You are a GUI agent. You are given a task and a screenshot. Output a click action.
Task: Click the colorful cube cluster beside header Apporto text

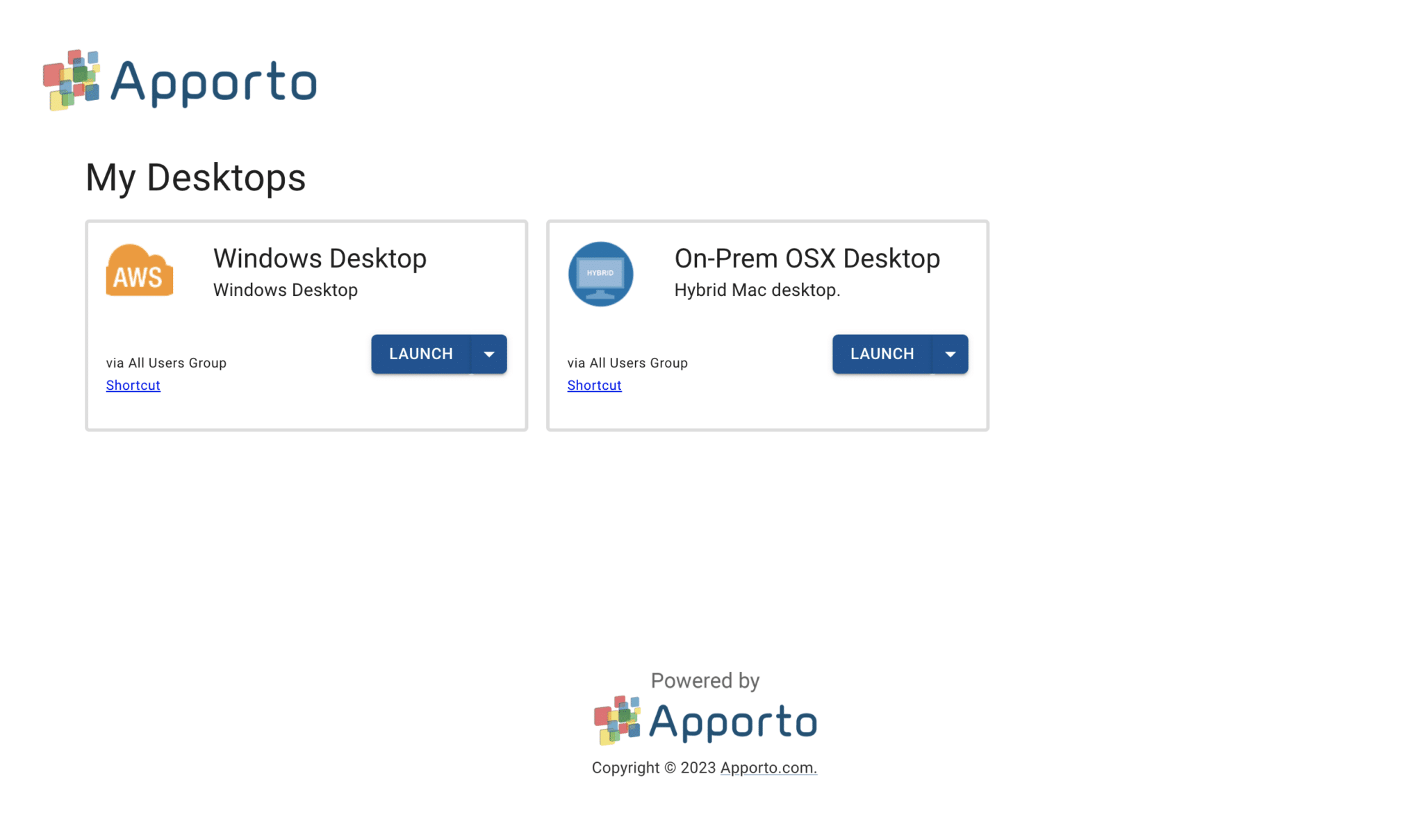[x=72, y=79]
